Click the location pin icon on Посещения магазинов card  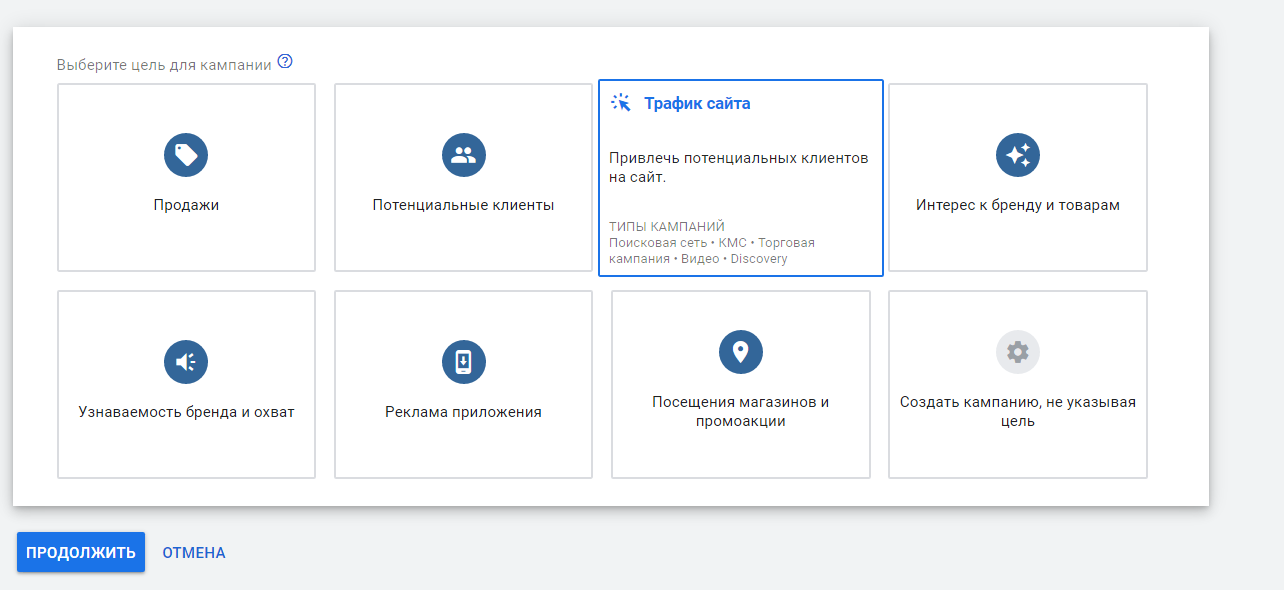click(740, 351)
